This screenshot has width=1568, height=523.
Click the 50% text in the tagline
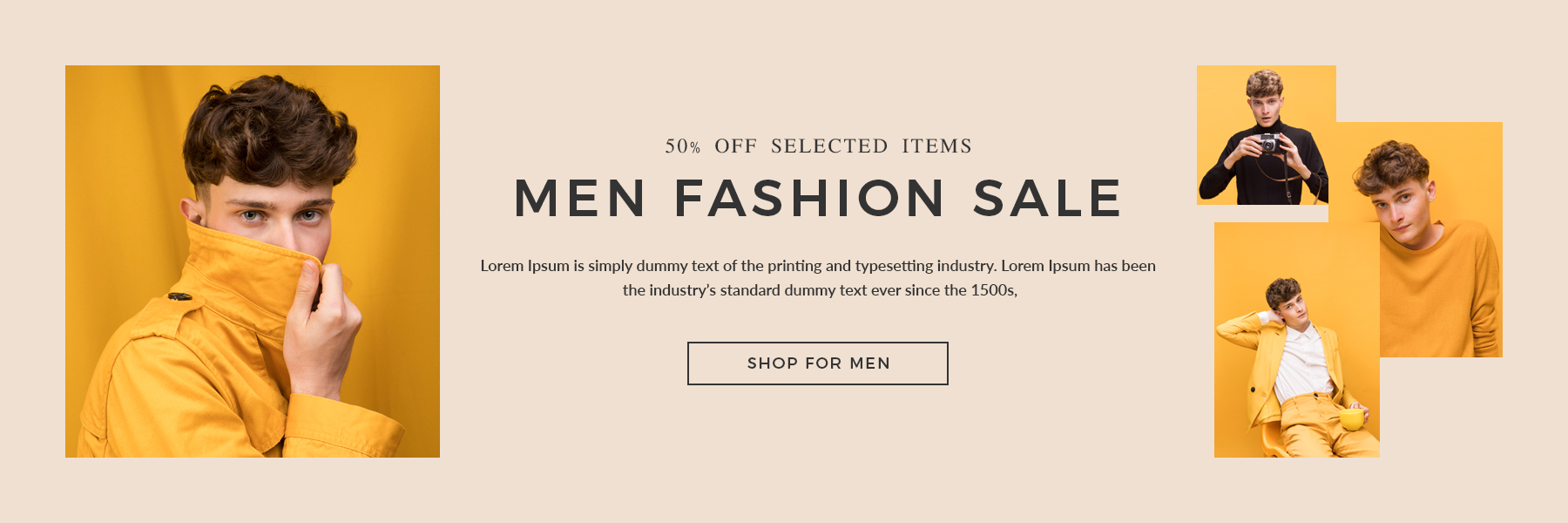682,146
